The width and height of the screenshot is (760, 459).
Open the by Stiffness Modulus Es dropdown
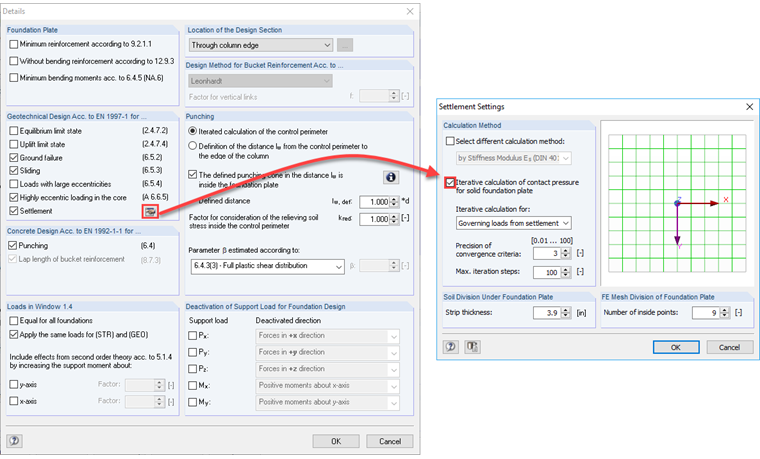coord(514,158)
